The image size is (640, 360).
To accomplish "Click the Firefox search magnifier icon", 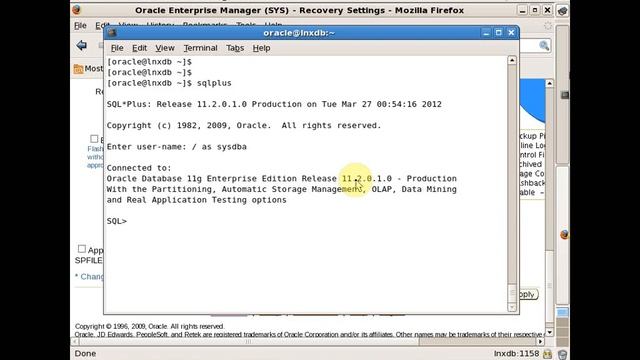I will (x=544, y=45).
